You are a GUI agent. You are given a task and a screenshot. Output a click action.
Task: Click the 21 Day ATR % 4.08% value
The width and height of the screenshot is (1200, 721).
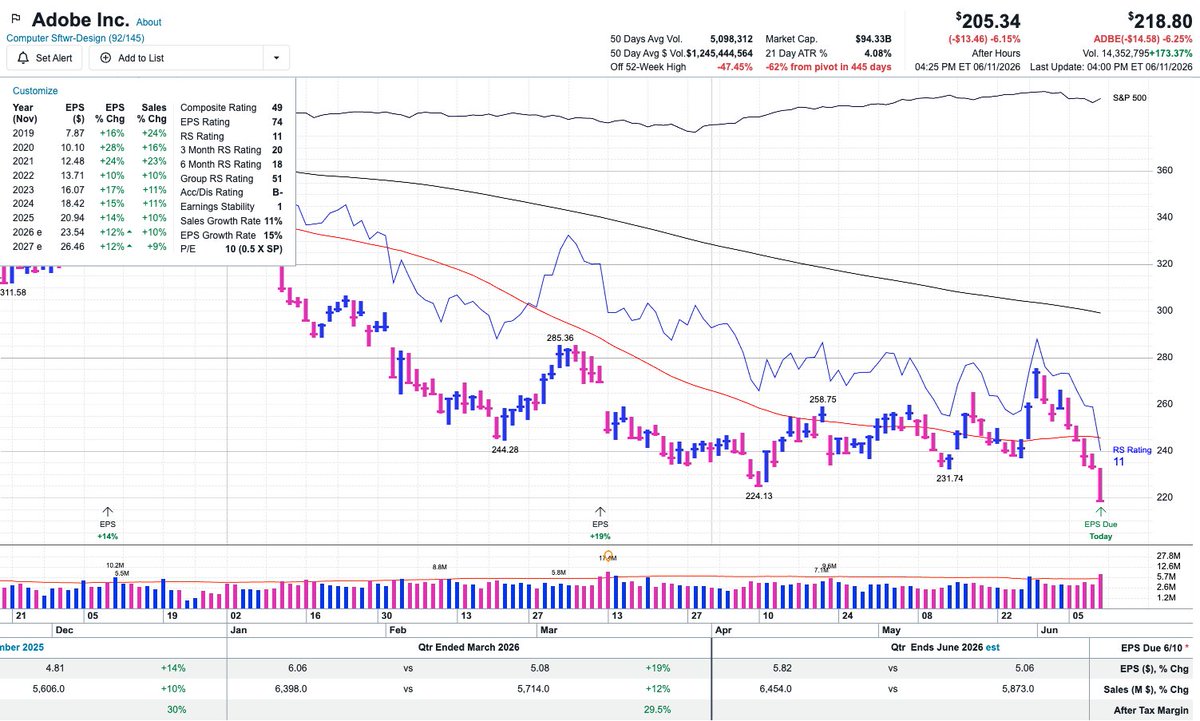click(878, 52)
